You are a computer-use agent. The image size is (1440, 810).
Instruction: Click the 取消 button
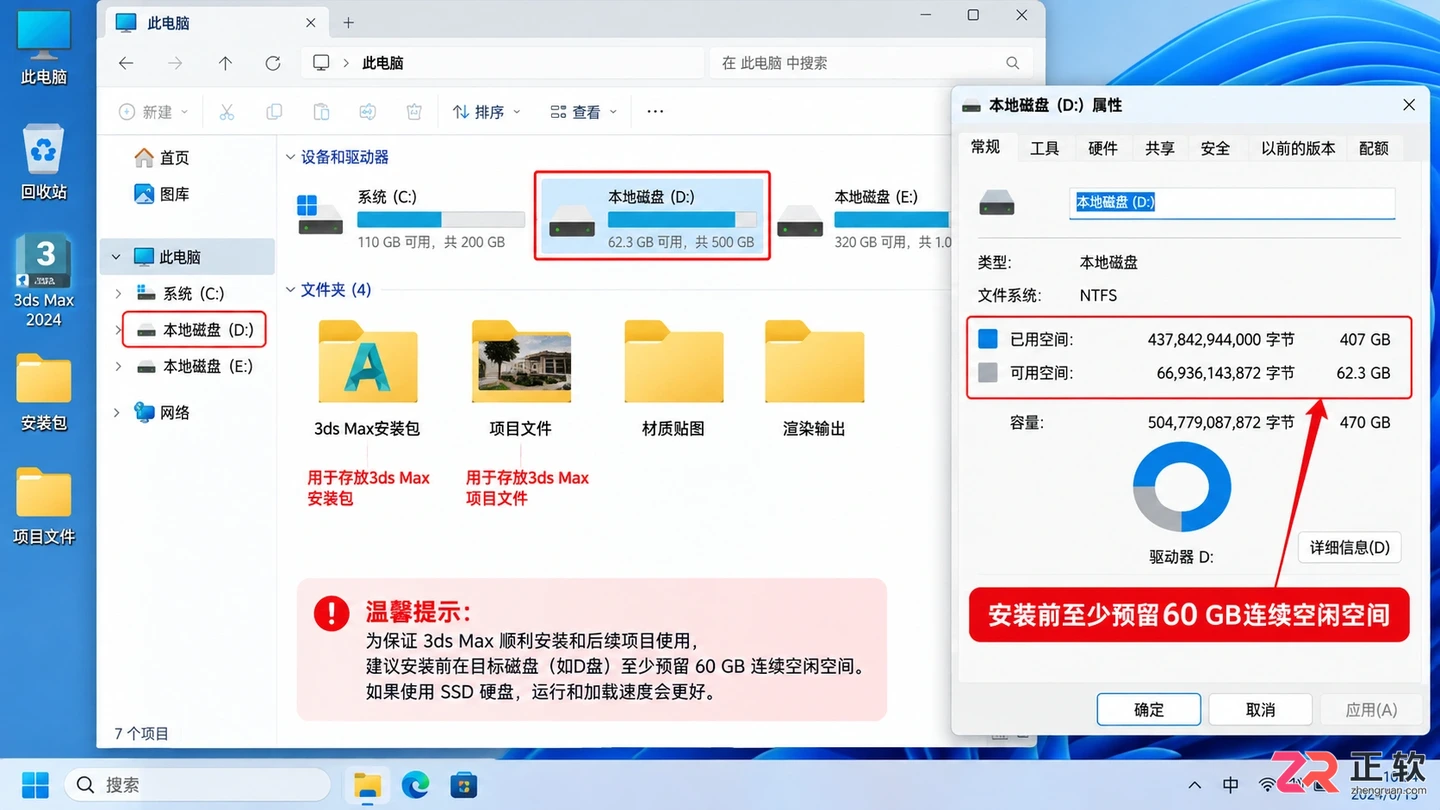(1260, 710)
